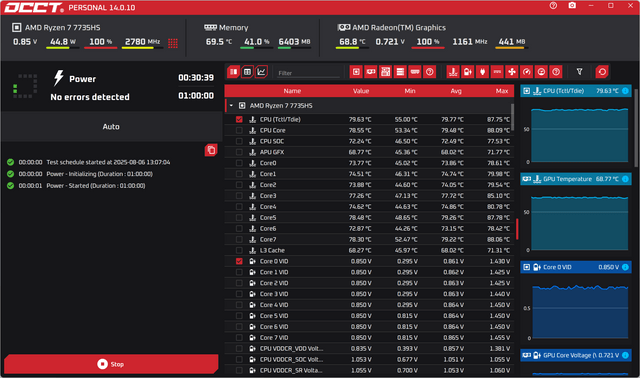640x378 pixels.
Task: Toggle the temperature sensor filter icon
Action: [453, 72]
